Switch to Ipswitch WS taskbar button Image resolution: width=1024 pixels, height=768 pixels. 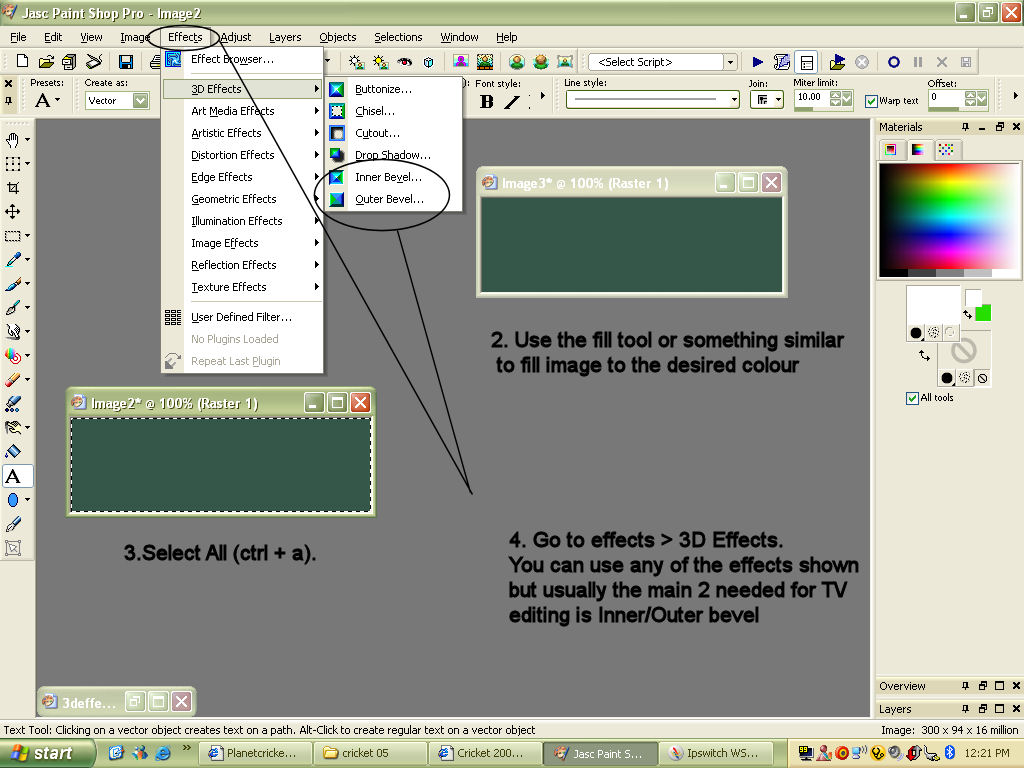pos(716,753)
